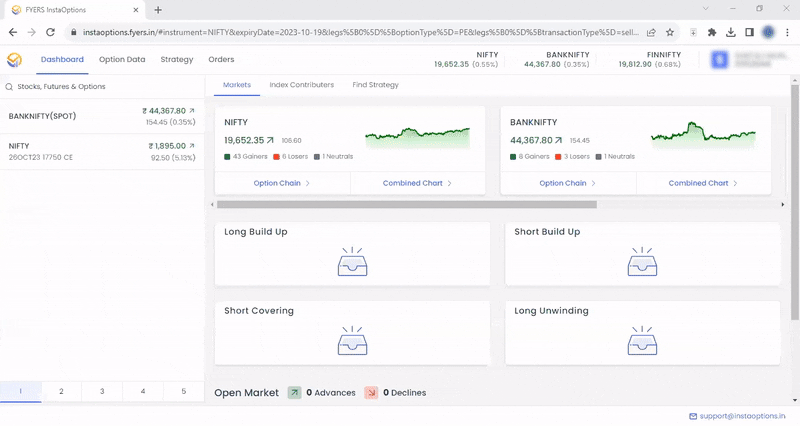Viewport: 800px width, 426px height.
Task: Switch to Index Contributers tab
Action: [x=302, y=85]
